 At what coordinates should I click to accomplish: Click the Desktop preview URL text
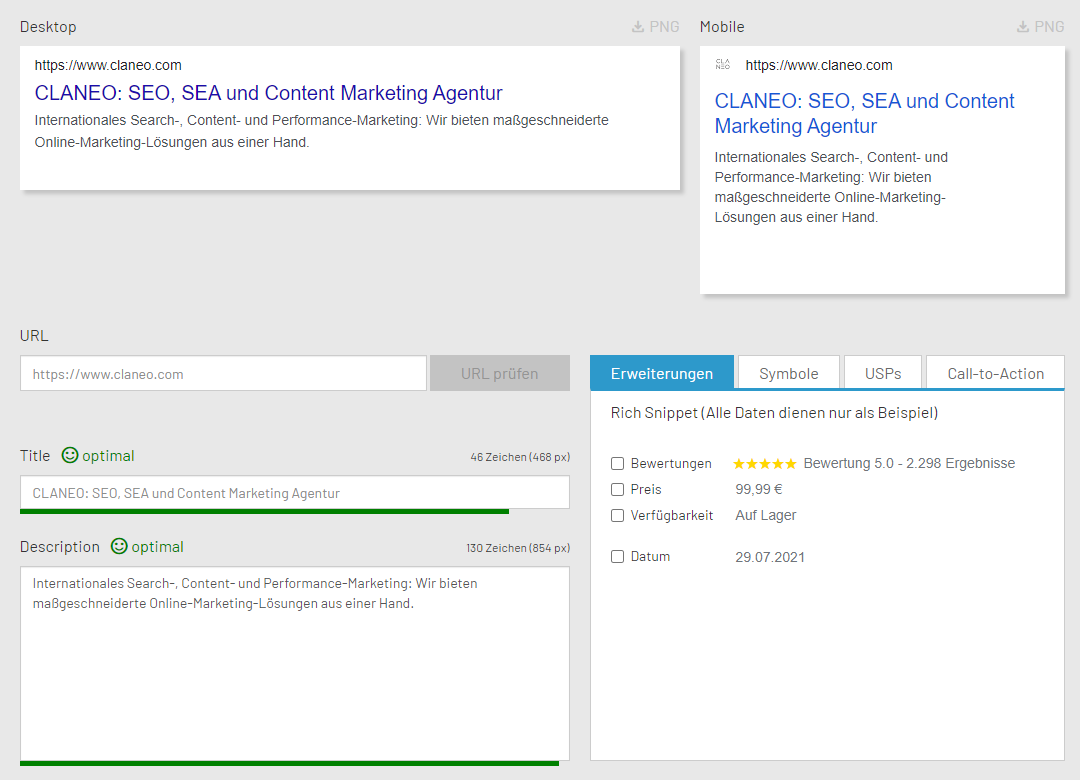pos(108,65)
